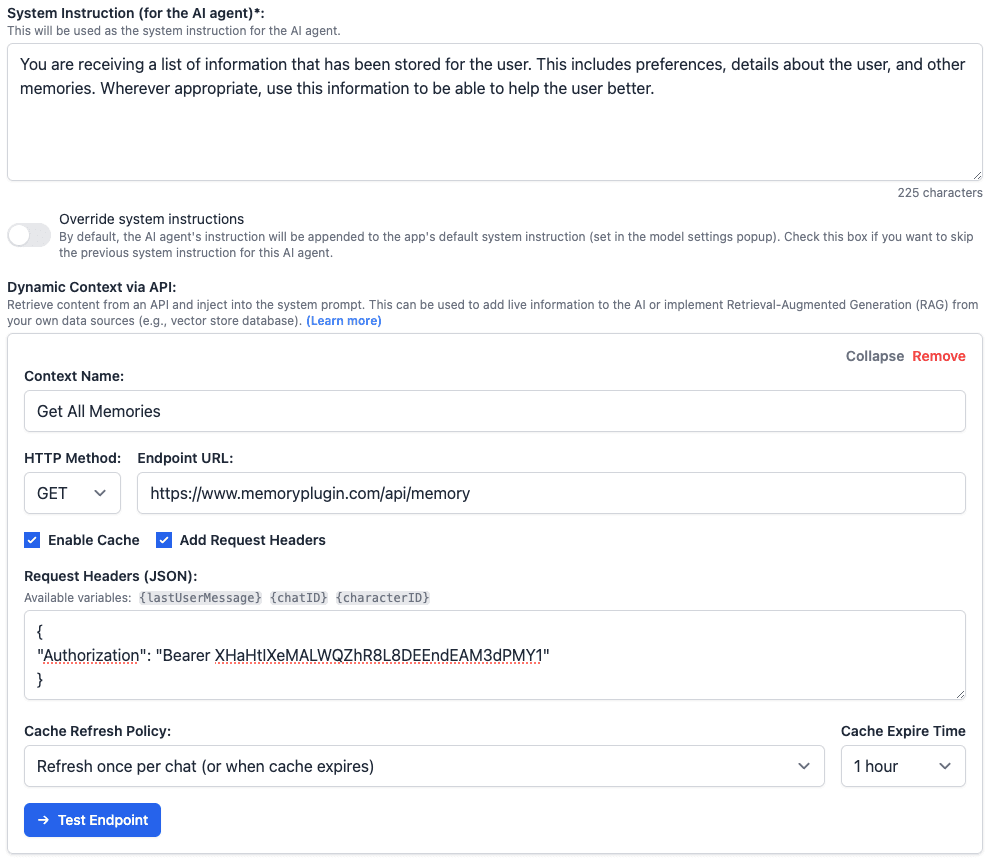Uncheck the Enable Cache checkbox
The width and height of the screenshot is (995, 864).
(32, 540)
